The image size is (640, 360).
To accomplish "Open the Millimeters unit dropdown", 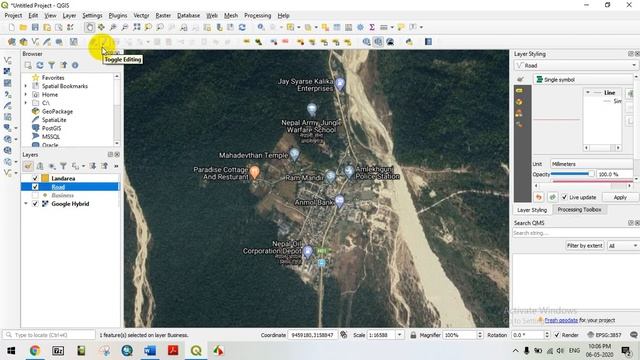I will (592, 164).
